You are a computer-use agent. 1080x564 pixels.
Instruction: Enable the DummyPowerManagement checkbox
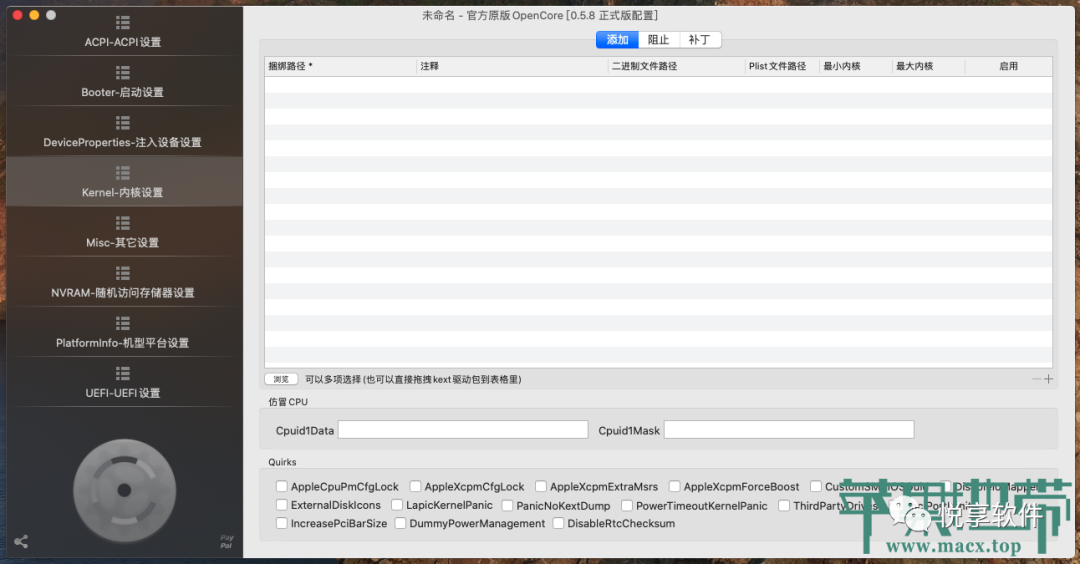(x=400, y=523)
